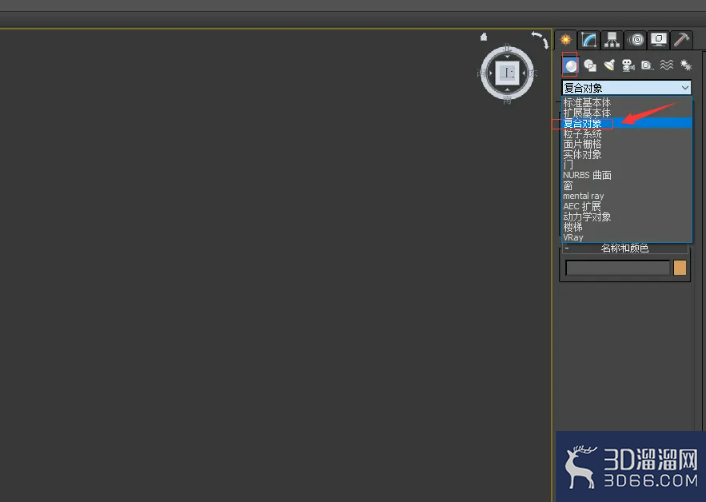Click the object name input field

pyautogui.click(x=618, y=267)
